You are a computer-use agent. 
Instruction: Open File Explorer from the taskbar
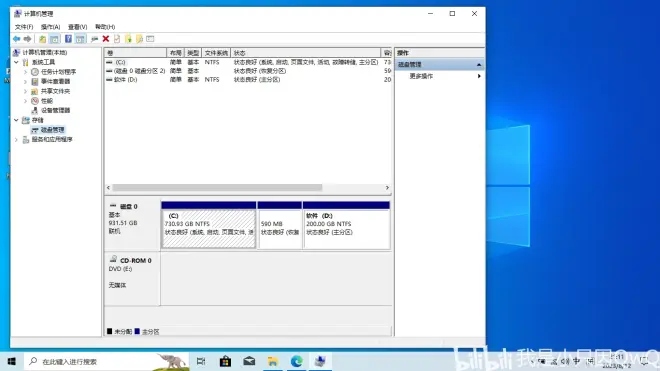point(273,361)
